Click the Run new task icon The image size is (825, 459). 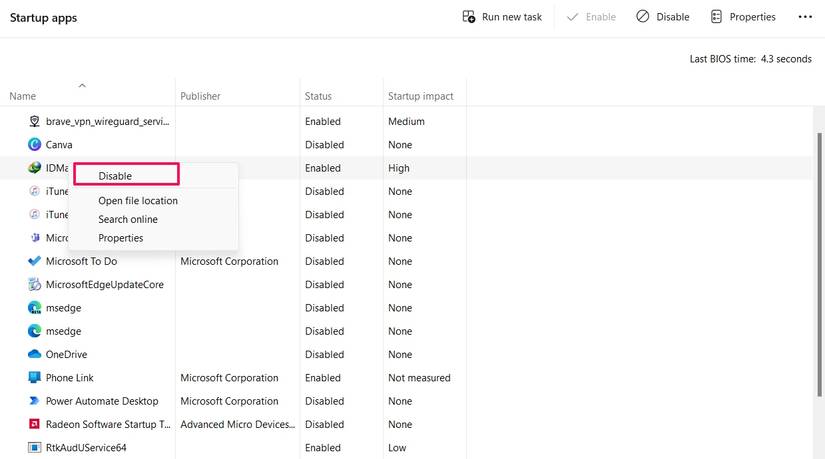[468, 17]
